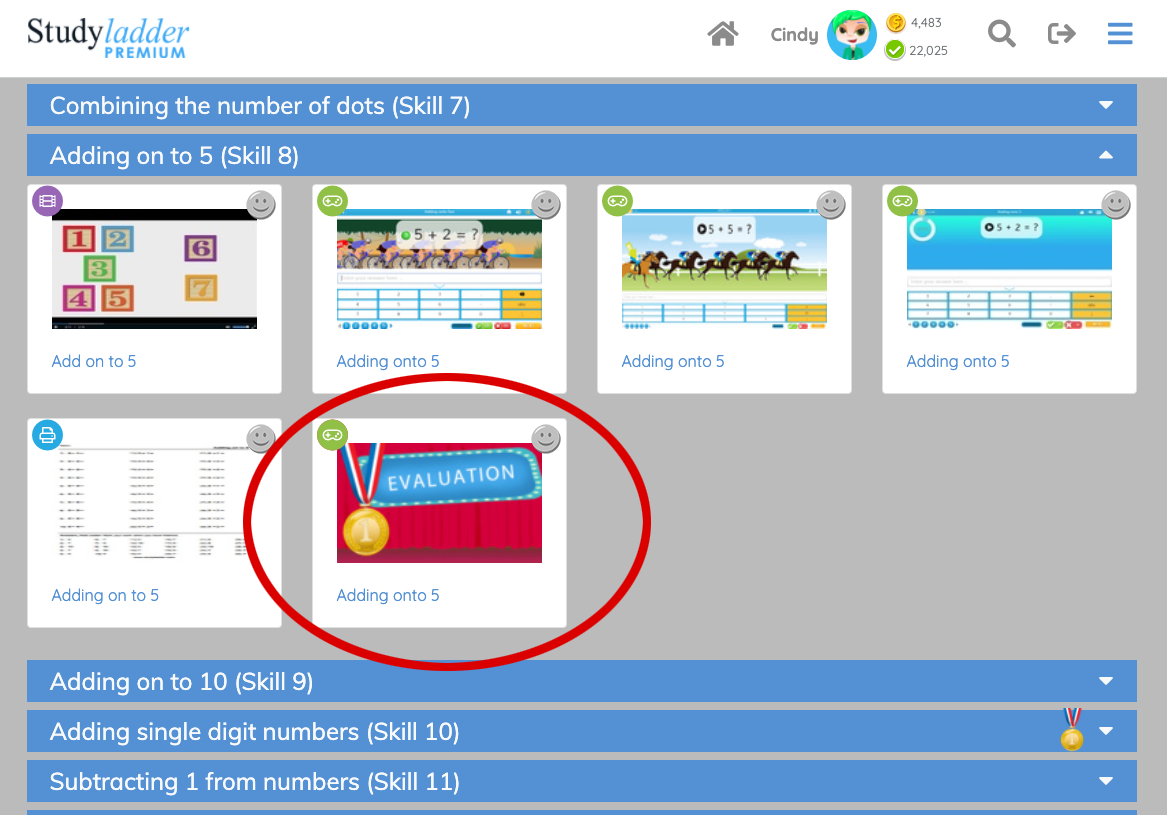This screenshot has height=815, width=1167.
Task: Open the hamburger menu
Action: click(1120, 33)
